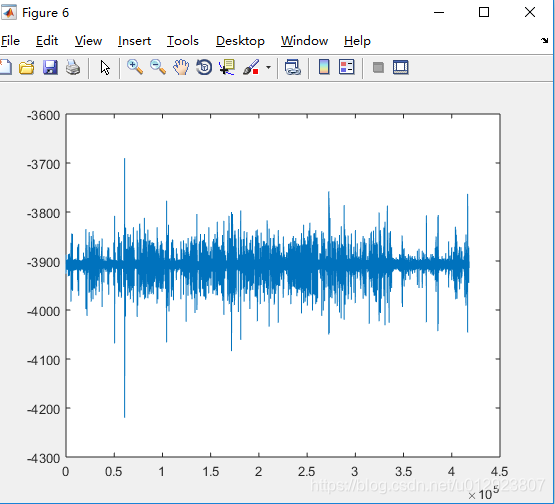
Task: Open the View menu
Action: (88, 41)
